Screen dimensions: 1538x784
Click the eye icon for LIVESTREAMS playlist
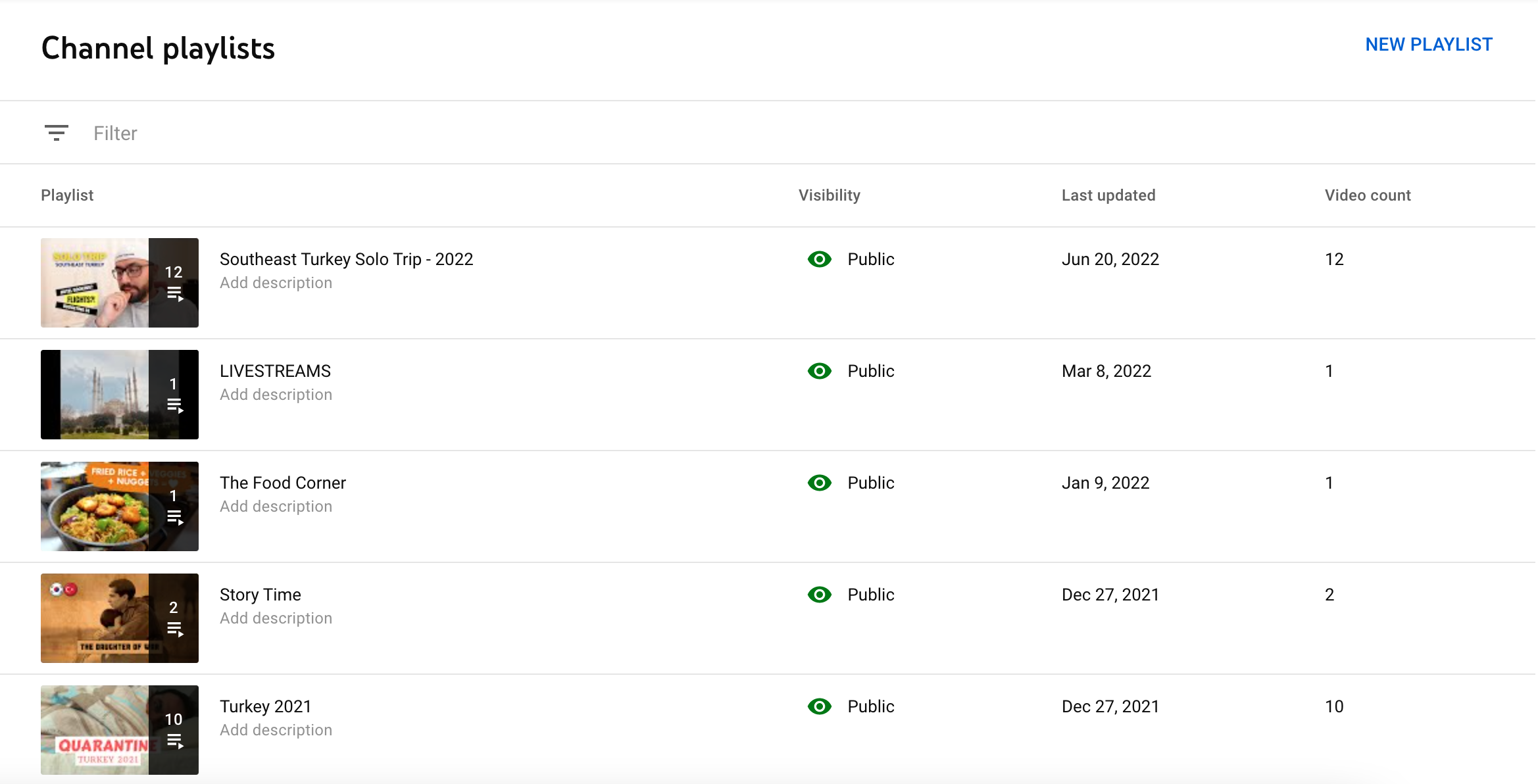(819, 371)
